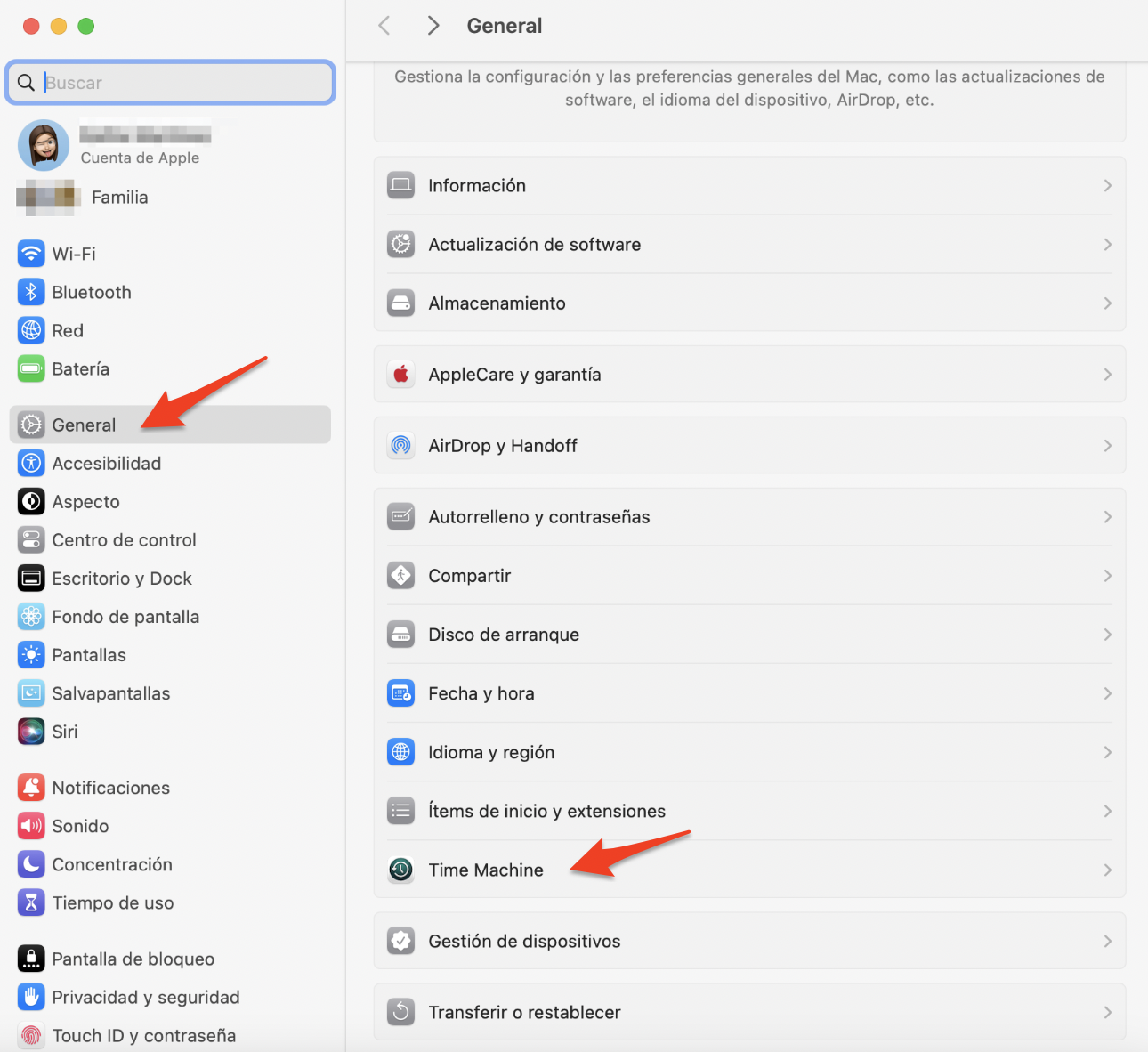Click the Privacidad y seguridad hand icon

(x=31, y=996)
